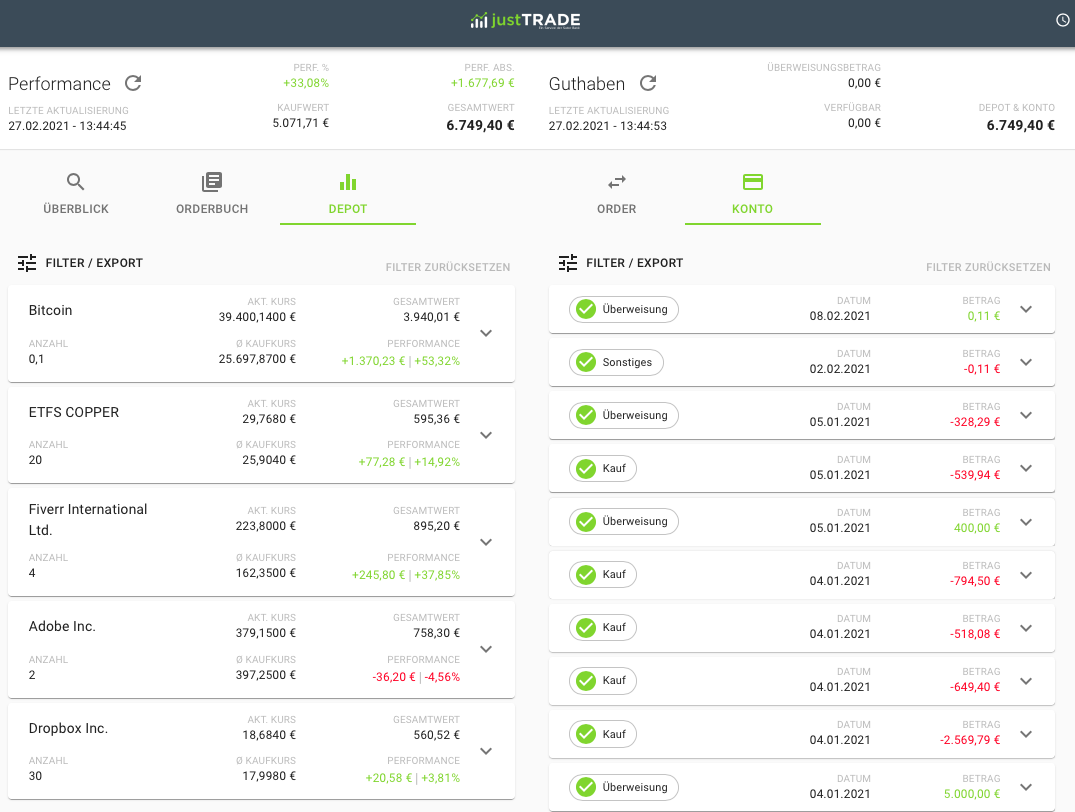Click the Depot & Konto total value
1075x812 pixels.
(1020, 126)
